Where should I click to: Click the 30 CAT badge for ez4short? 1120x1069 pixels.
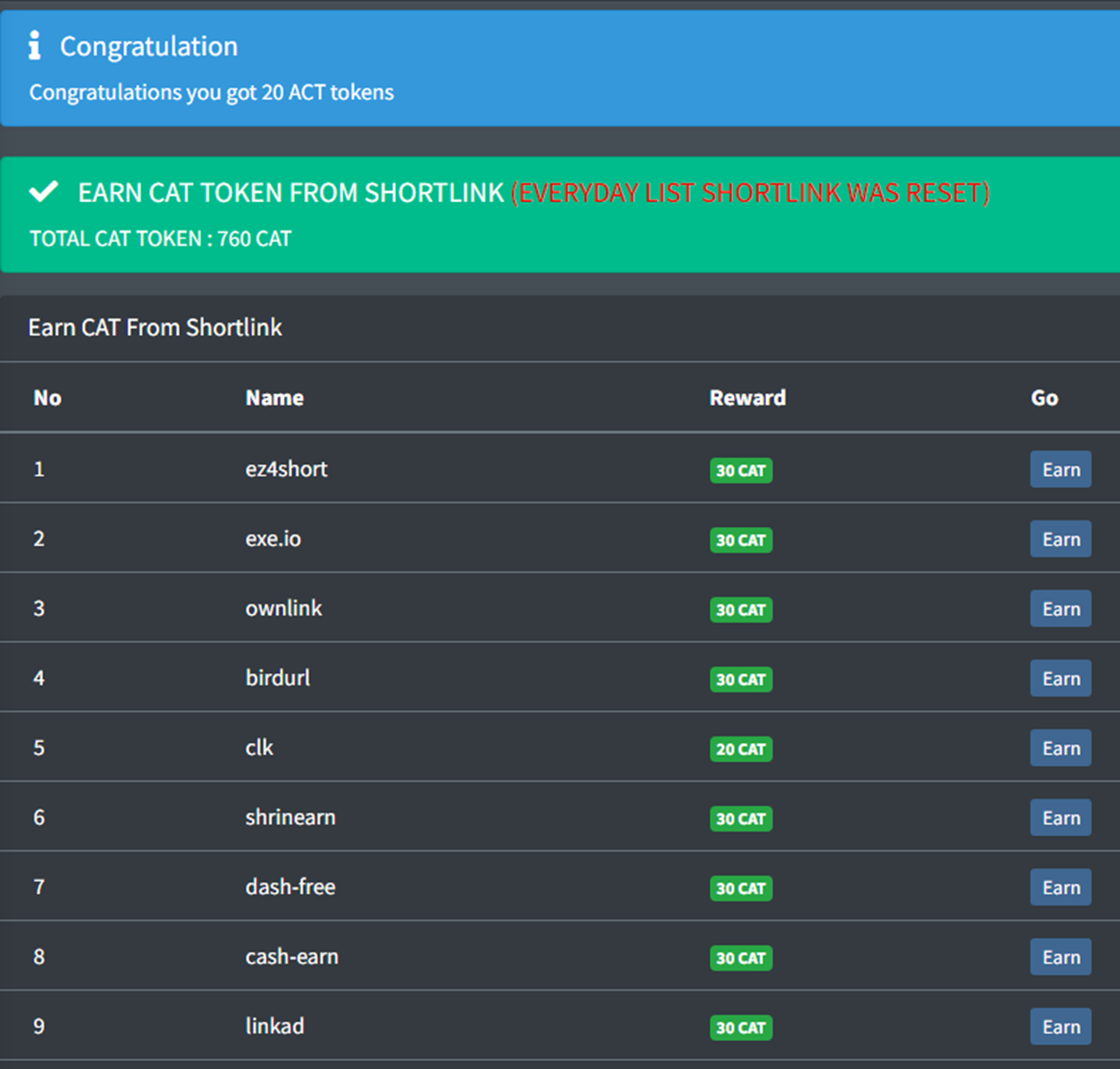(x=741, y=471)
